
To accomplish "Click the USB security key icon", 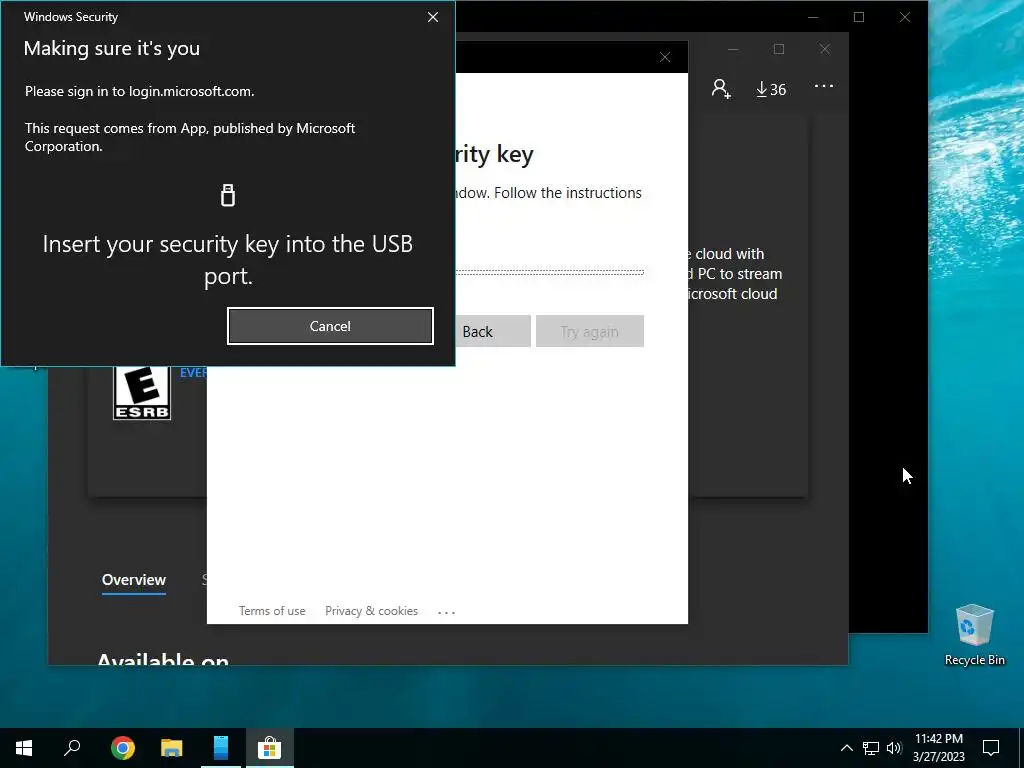I will (228, 195).
